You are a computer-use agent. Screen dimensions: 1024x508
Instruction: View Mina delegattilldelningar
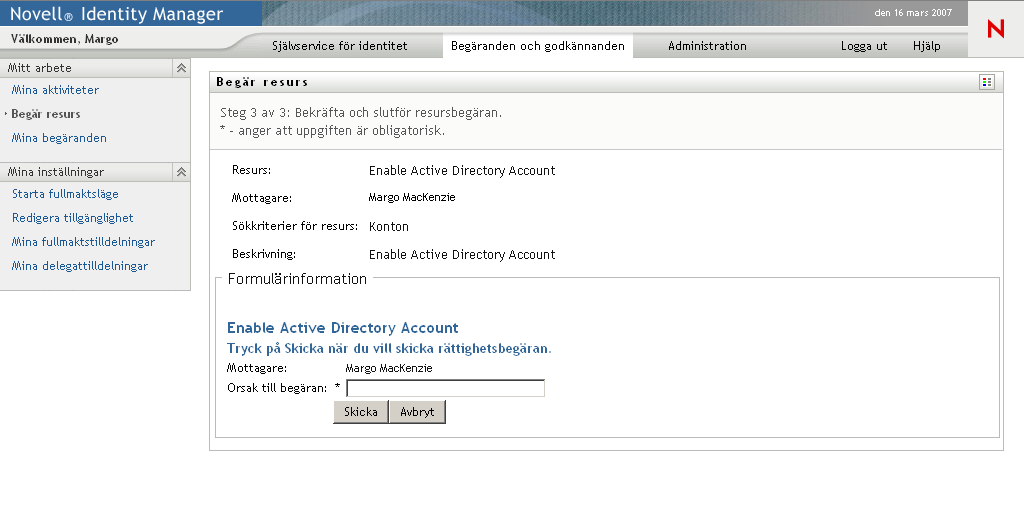coord(80,266)
